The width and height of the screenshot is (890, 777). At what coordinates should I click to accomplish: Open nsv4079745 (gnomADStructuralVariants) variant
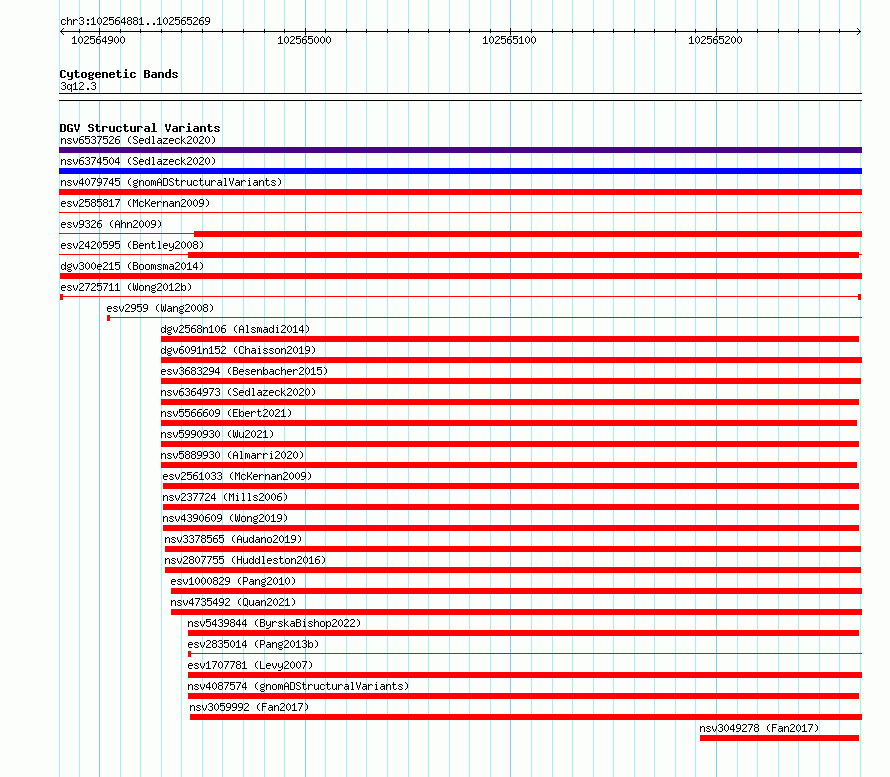pyautogui.click(x=171, y=182)
